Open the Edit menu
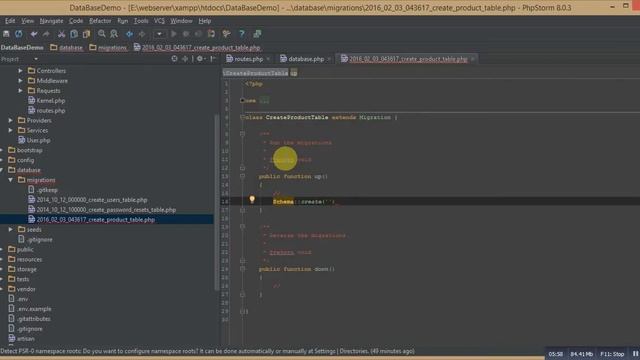The width and height of the screenshot is (640, 360). pyautogui.click(x=10, y=21)
